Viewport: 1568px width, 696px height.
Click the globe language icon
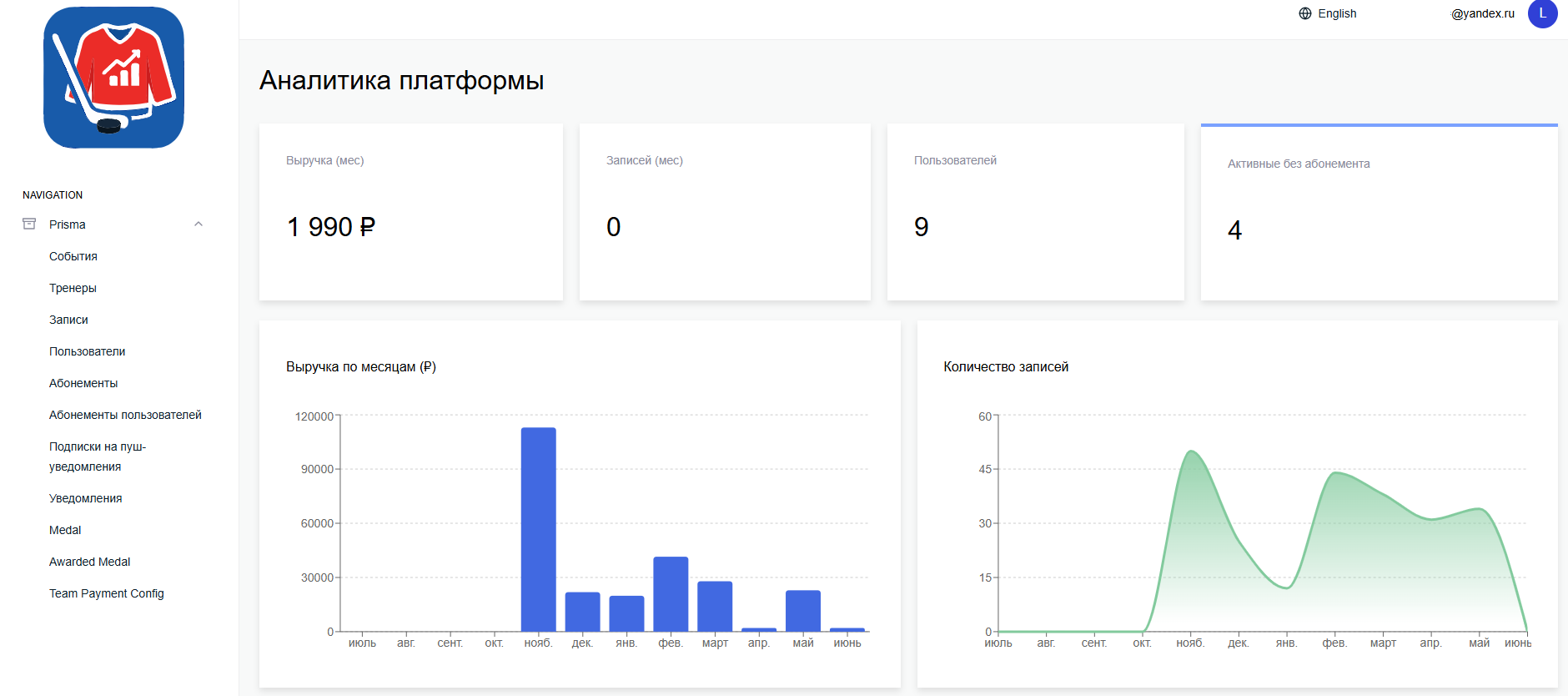click(x=1305, y=13)
